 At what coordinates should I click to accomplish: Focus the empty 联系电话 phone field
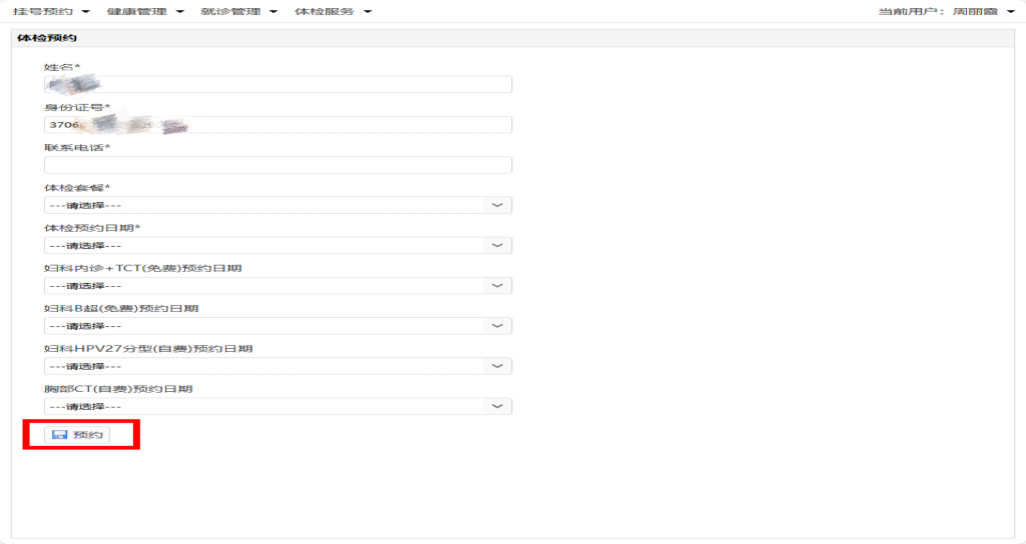click(x=277, y=165)
